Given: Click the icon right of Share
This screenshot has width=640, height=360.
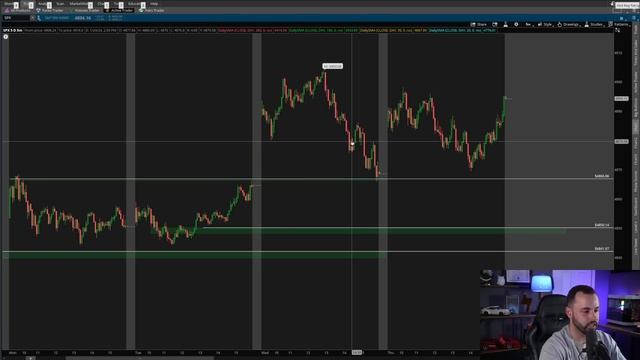Looking at the screenshot, I should 495,24.
